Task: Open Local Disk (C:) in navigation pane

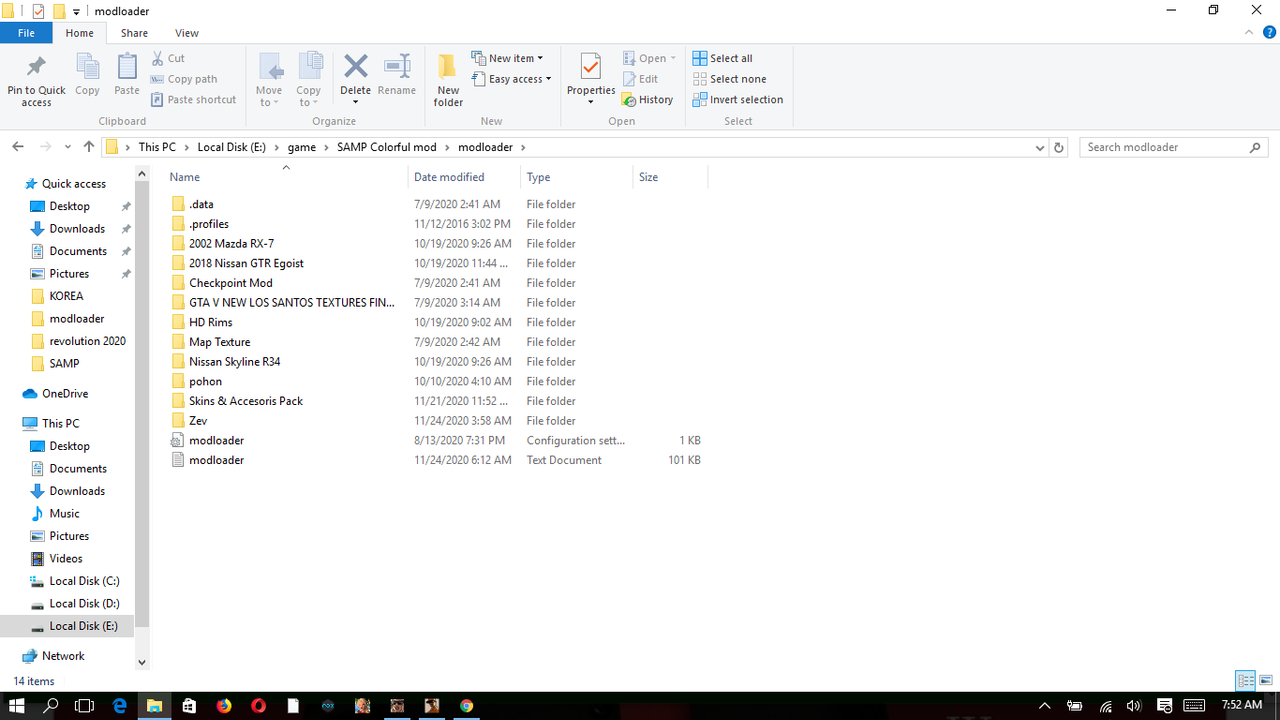Action: tap(84, 581)
